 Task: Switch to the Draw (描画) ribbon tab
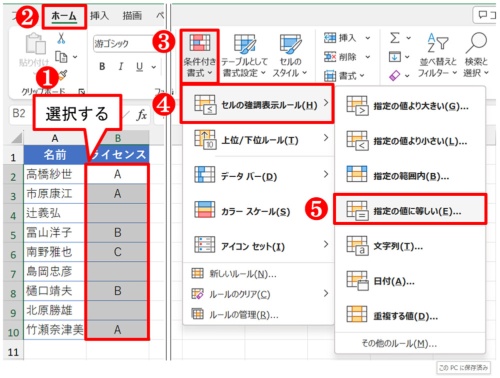pyautogui.click(x=132, y=16)
